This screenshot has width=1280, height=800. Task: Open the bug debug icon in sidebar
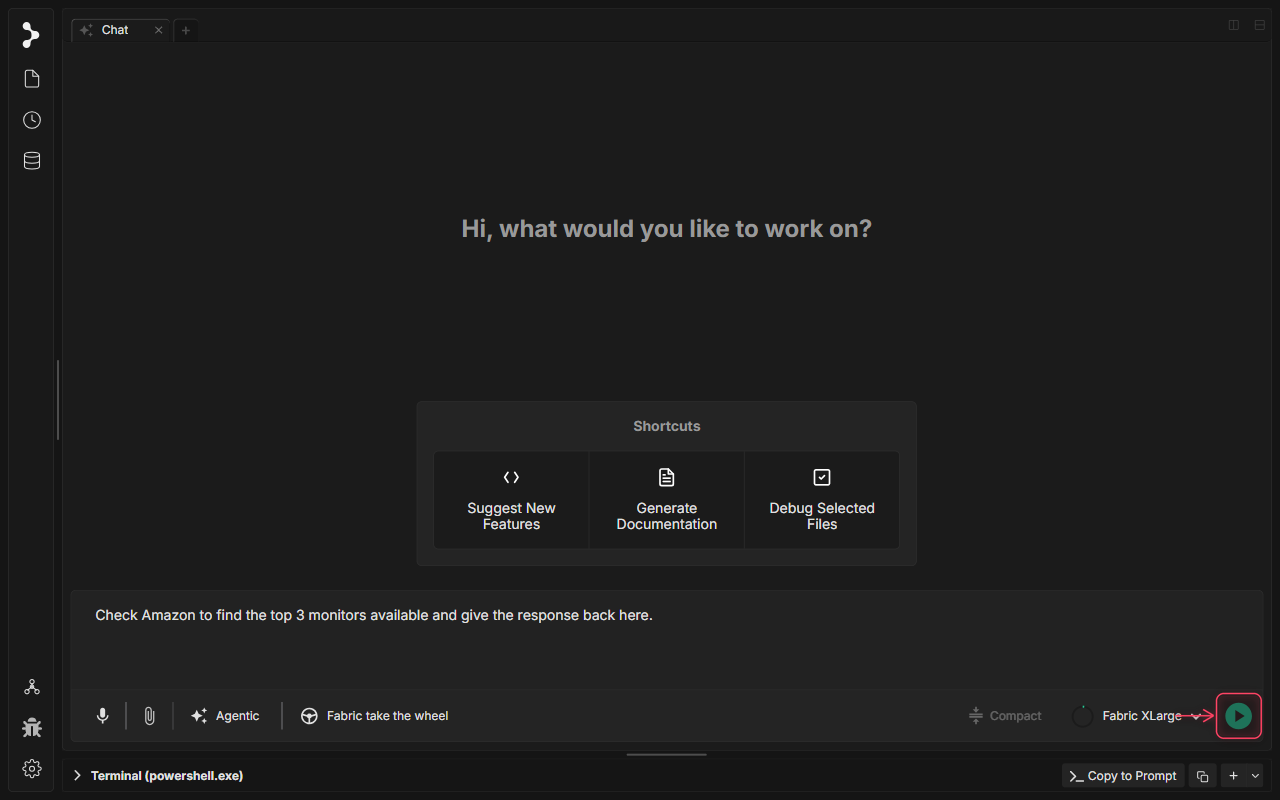point(32,728)
